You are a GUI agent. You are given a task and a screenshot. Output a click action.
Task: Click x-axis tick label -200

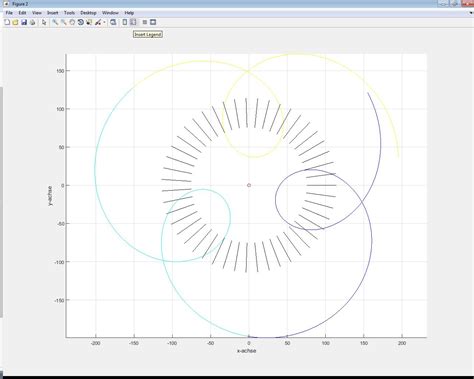click(96, 343)
